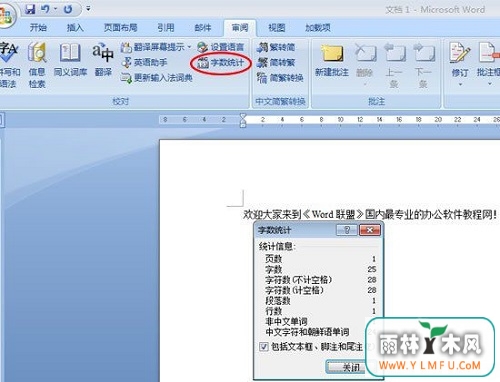Open 信息检索 research tool

click(37, 64)
